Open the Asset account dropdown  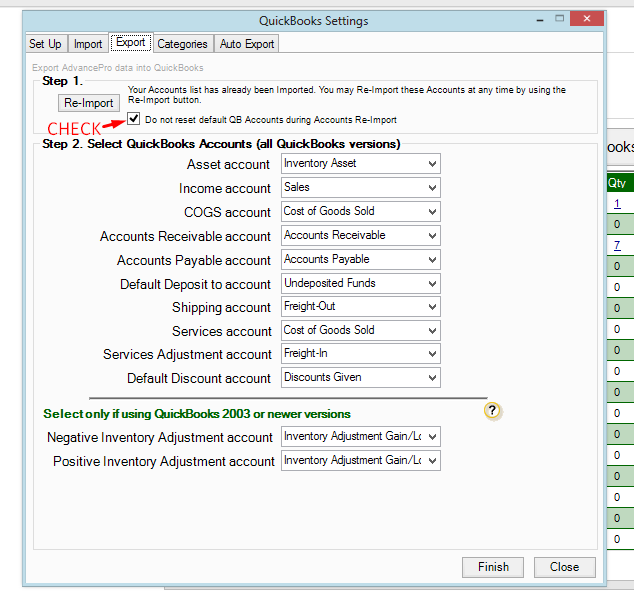360,163
